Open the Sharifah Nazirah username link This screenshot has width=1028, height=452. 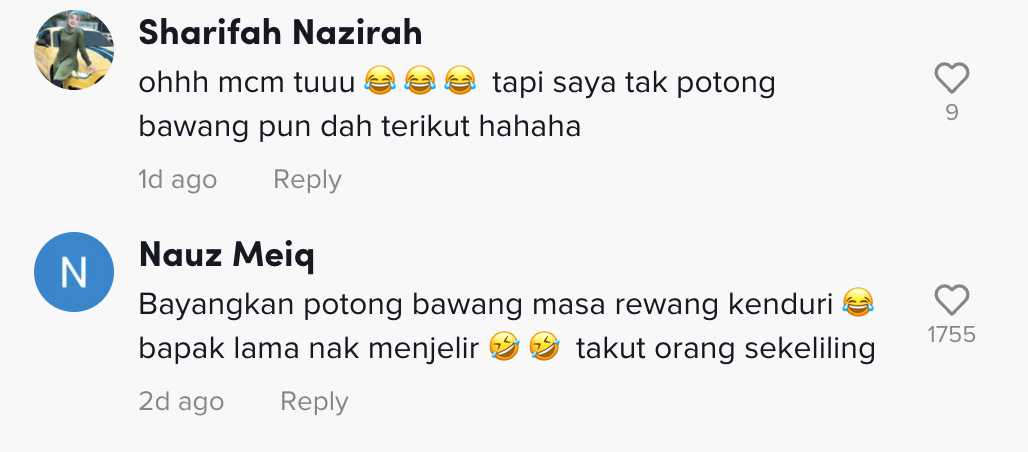pos(281,32)
